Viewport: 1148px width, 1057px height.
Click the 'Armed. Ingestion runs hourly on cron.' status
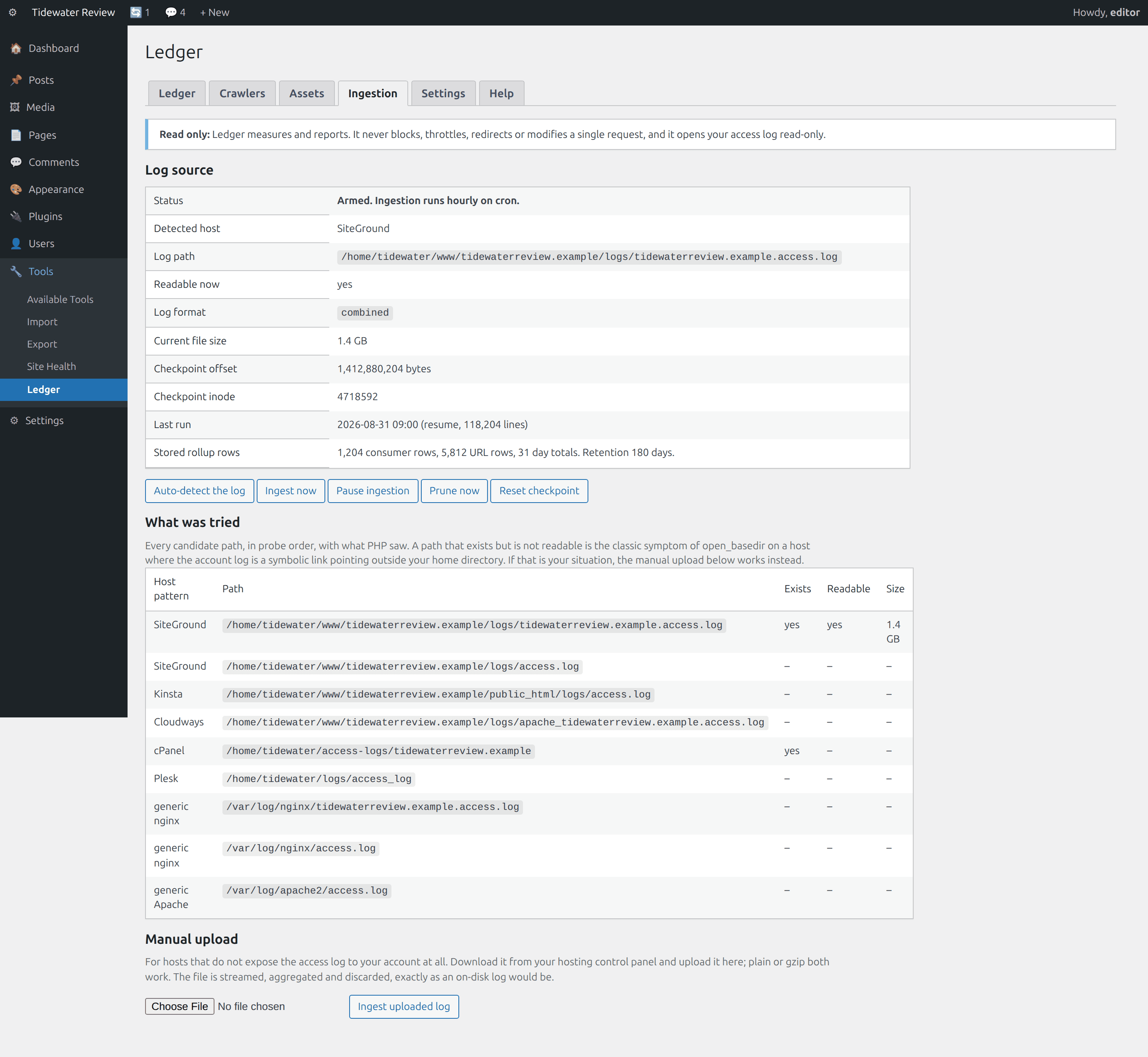click(428, 201)
